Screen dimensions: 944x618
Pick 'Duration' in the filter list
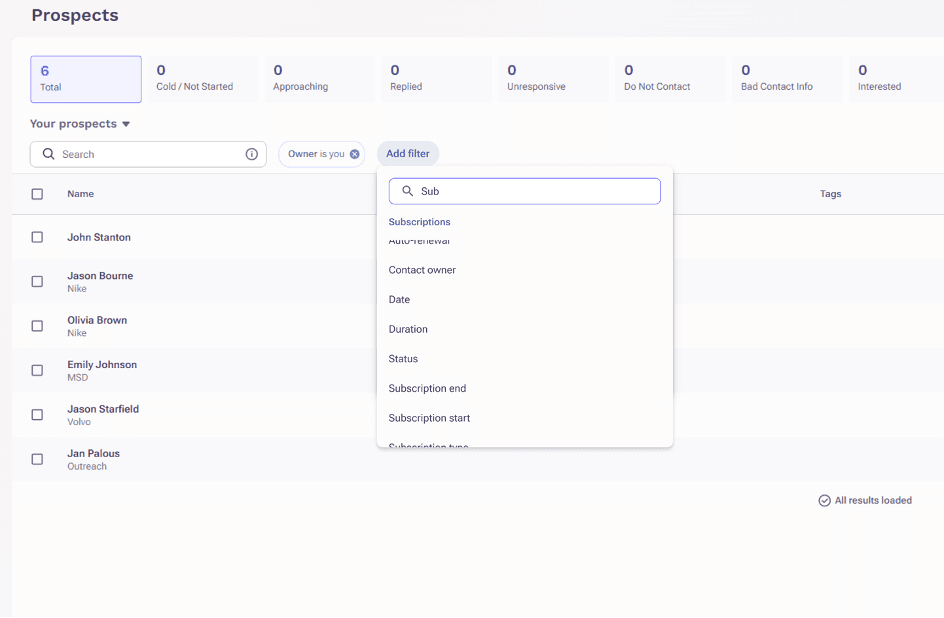[408, 329]
